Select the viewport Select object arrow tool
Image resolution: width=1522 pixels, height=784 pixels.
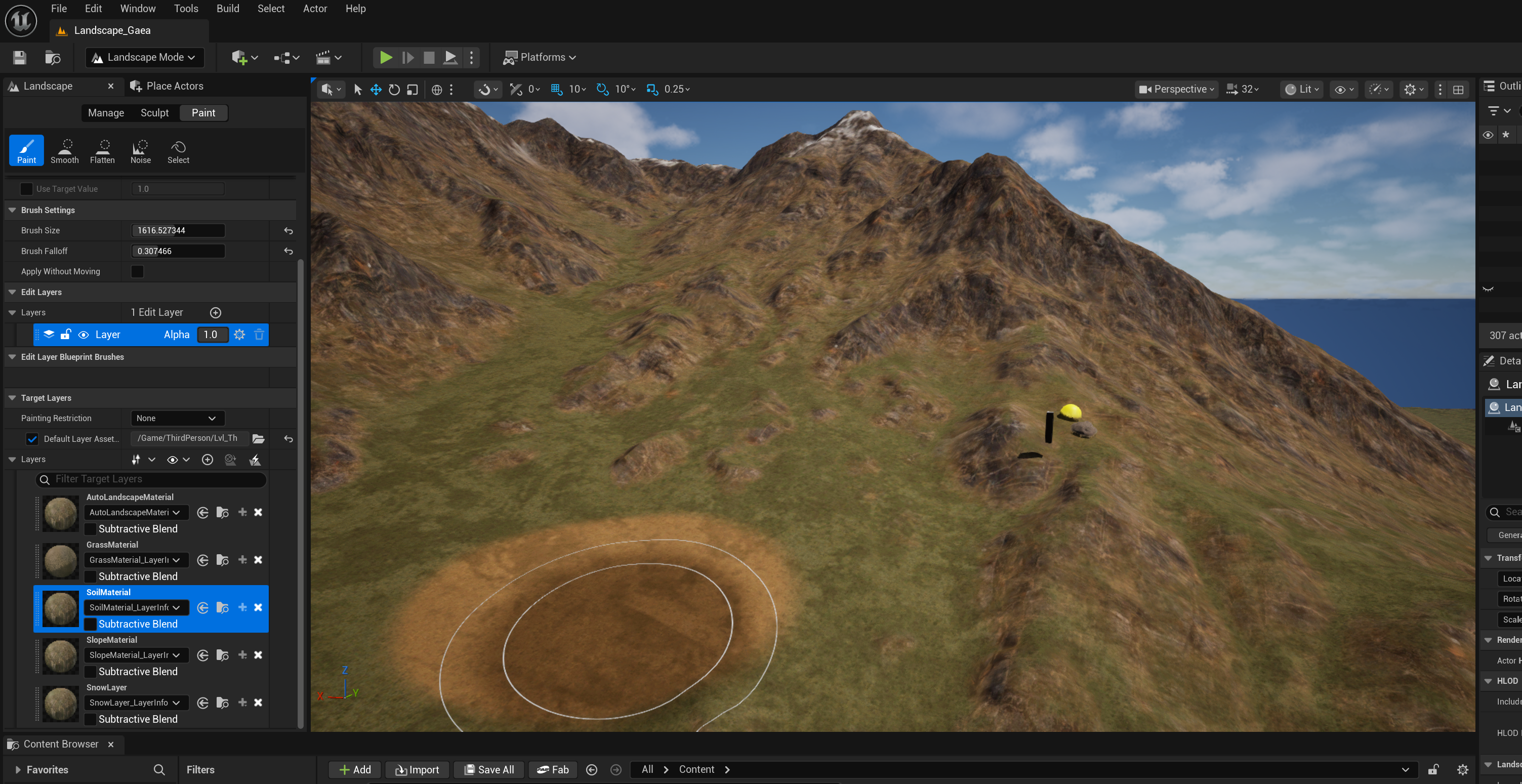click(x=357, y=89)
